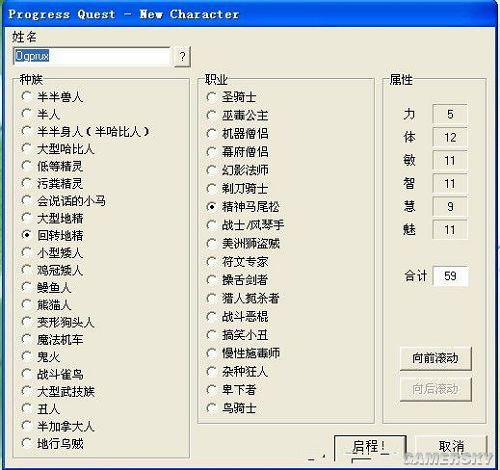Click the 姓名 name input field
Viewport: 500px width, 470px height.
pos(92,56)
